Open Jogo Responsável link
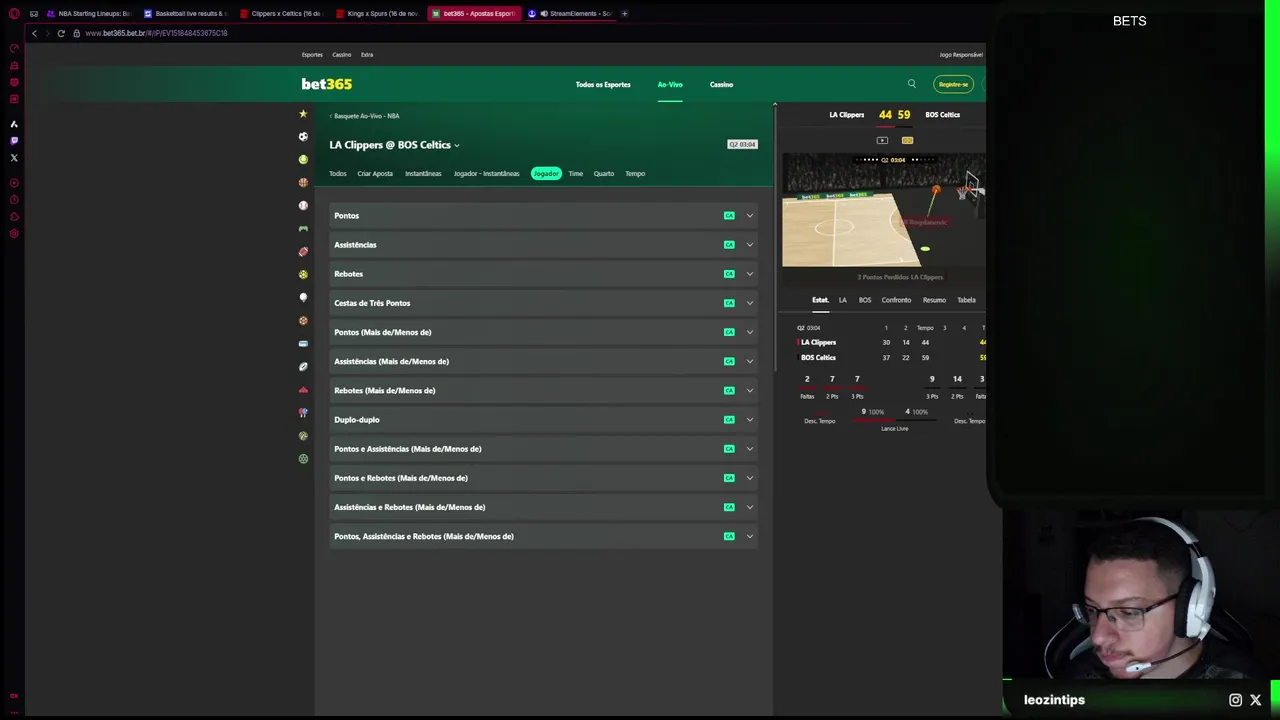Image resolution: width=1280 pixels, height=720 pixels. click(x=961, y=55)
